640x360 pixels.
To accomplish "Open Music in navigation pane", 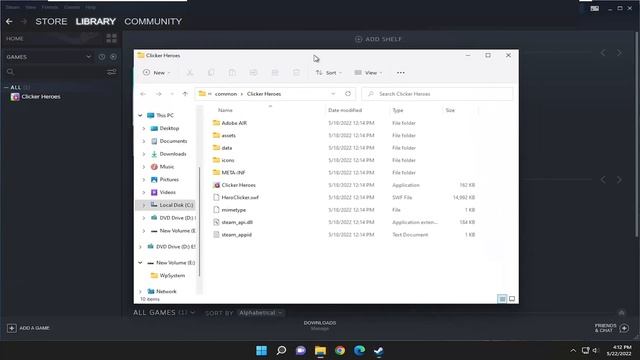I will click(x=167, y=167).
